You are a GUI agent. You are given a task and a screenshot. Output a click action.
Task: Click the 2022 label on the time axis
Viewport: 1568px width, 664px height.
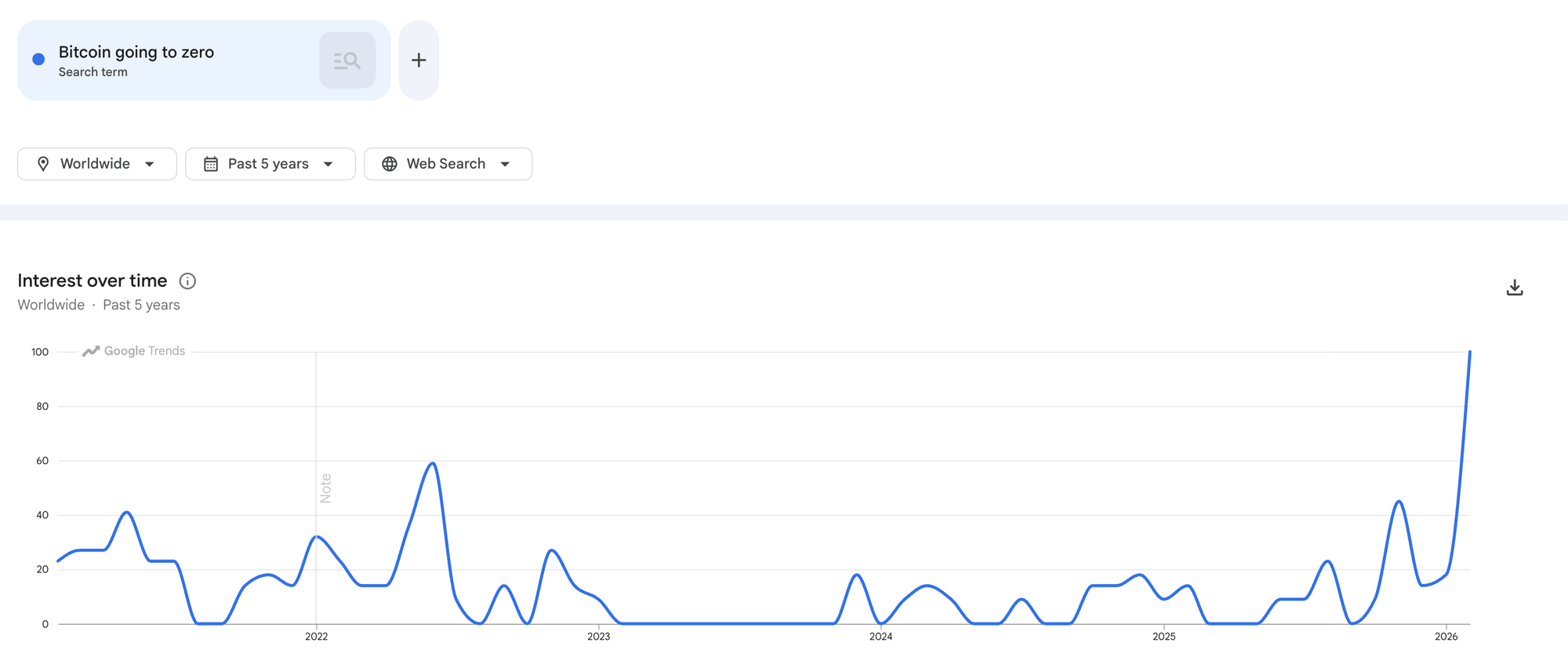[316, 637]
